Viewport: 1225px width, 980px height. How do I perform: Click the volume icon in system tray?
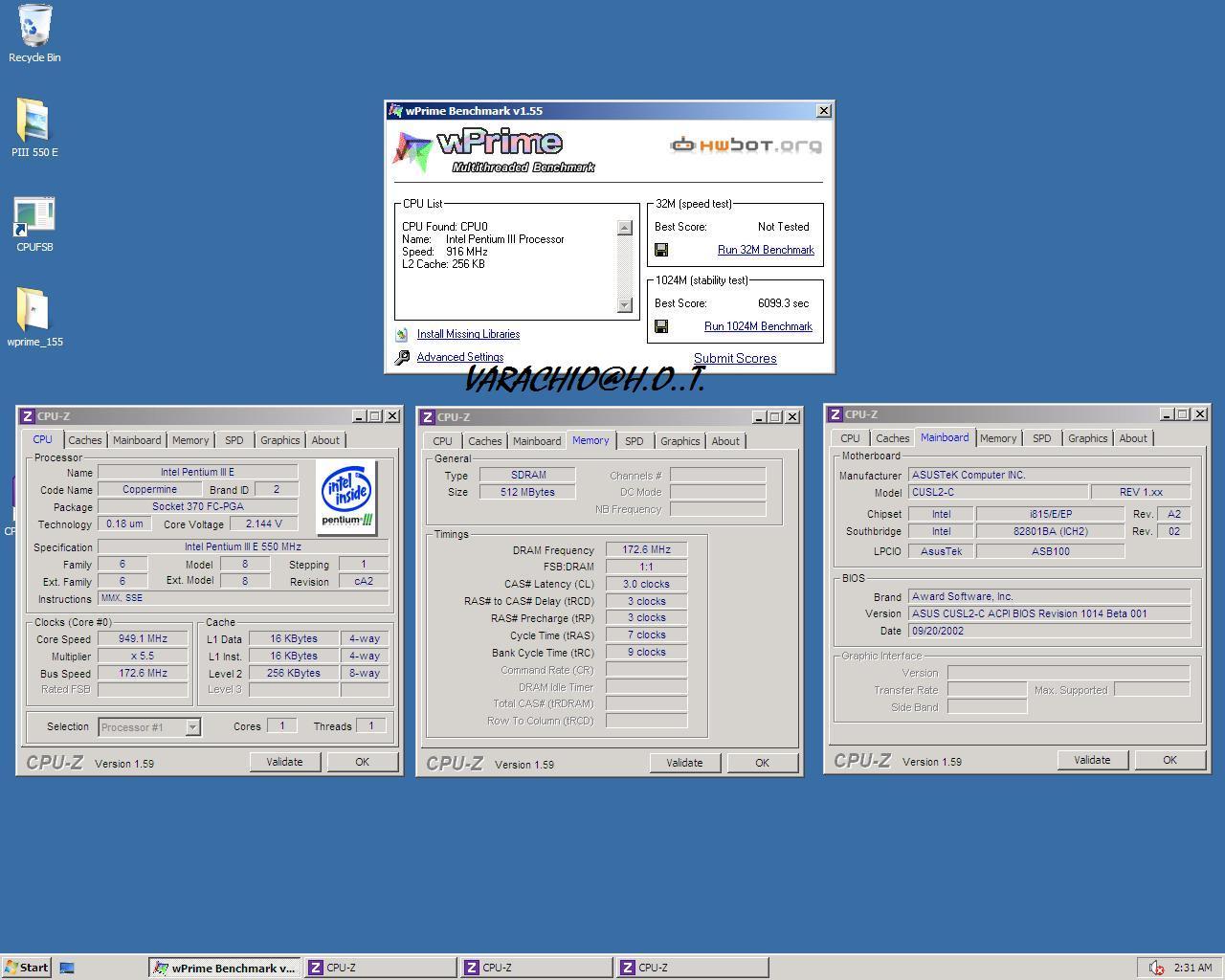tap(1156, 968)
